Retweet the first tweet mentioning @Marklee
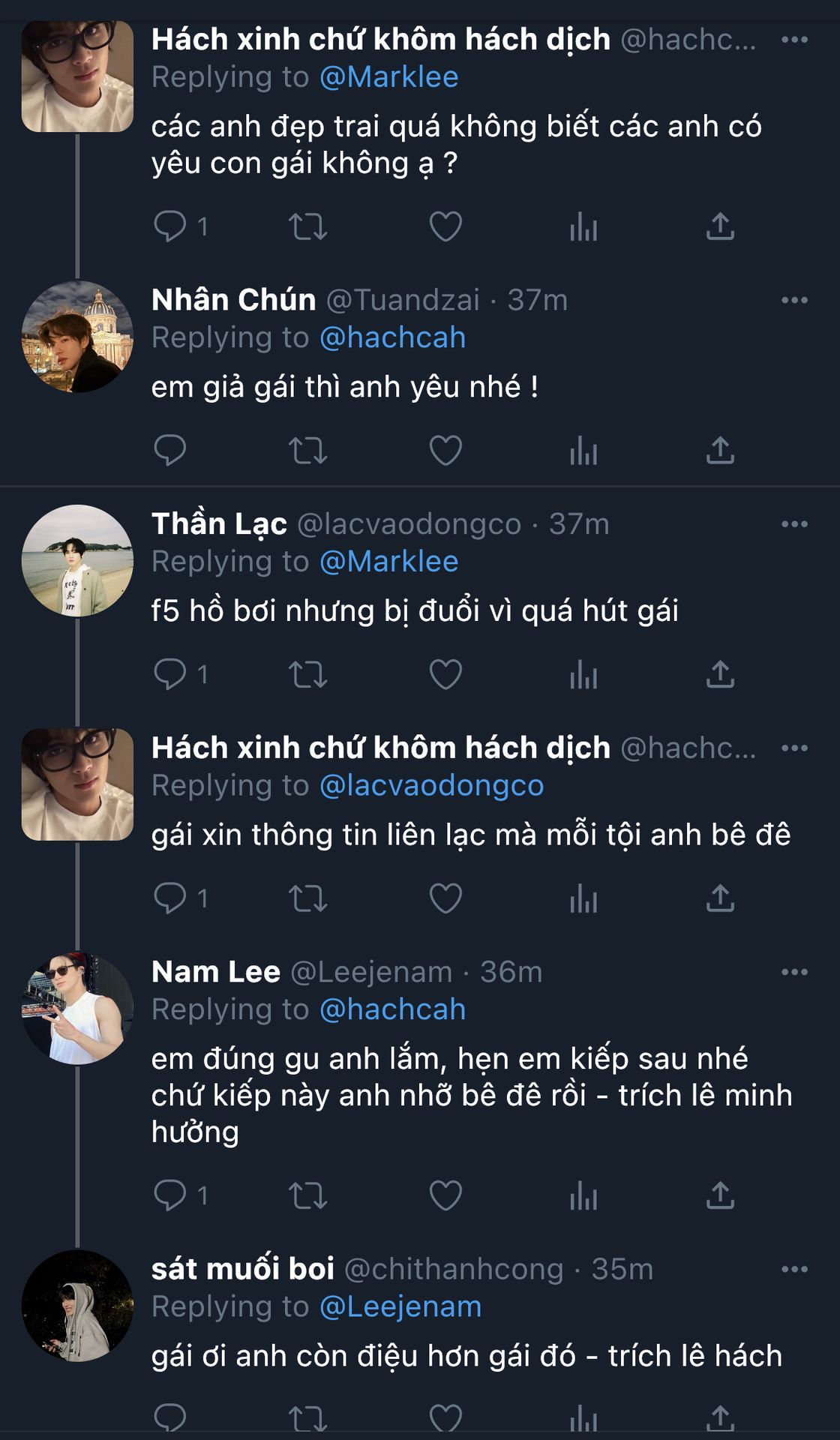Viewport: 840px width, 1440px height. click(x=307, y=226)
